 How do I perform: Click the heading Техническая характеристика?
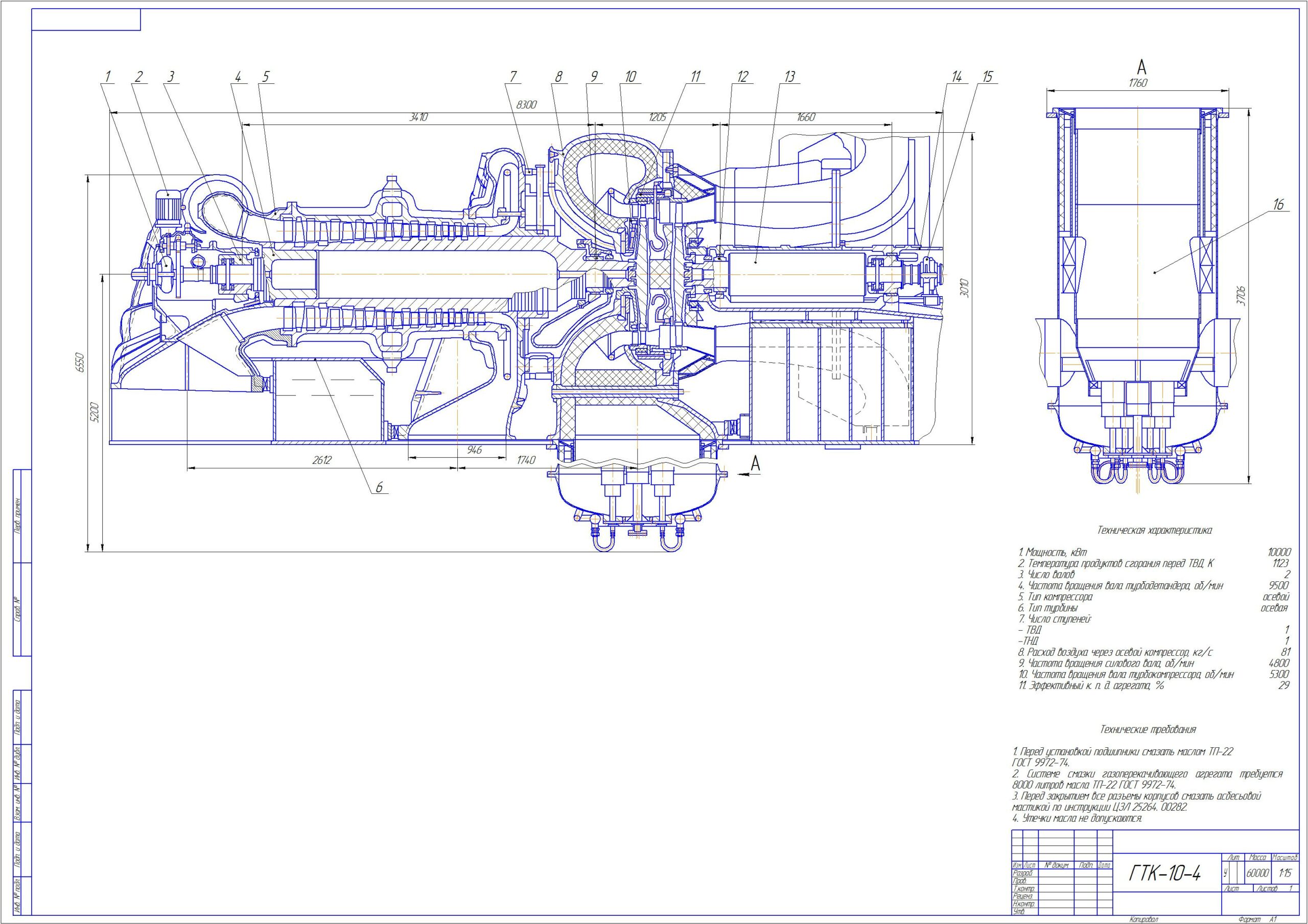click(1155, 530)
